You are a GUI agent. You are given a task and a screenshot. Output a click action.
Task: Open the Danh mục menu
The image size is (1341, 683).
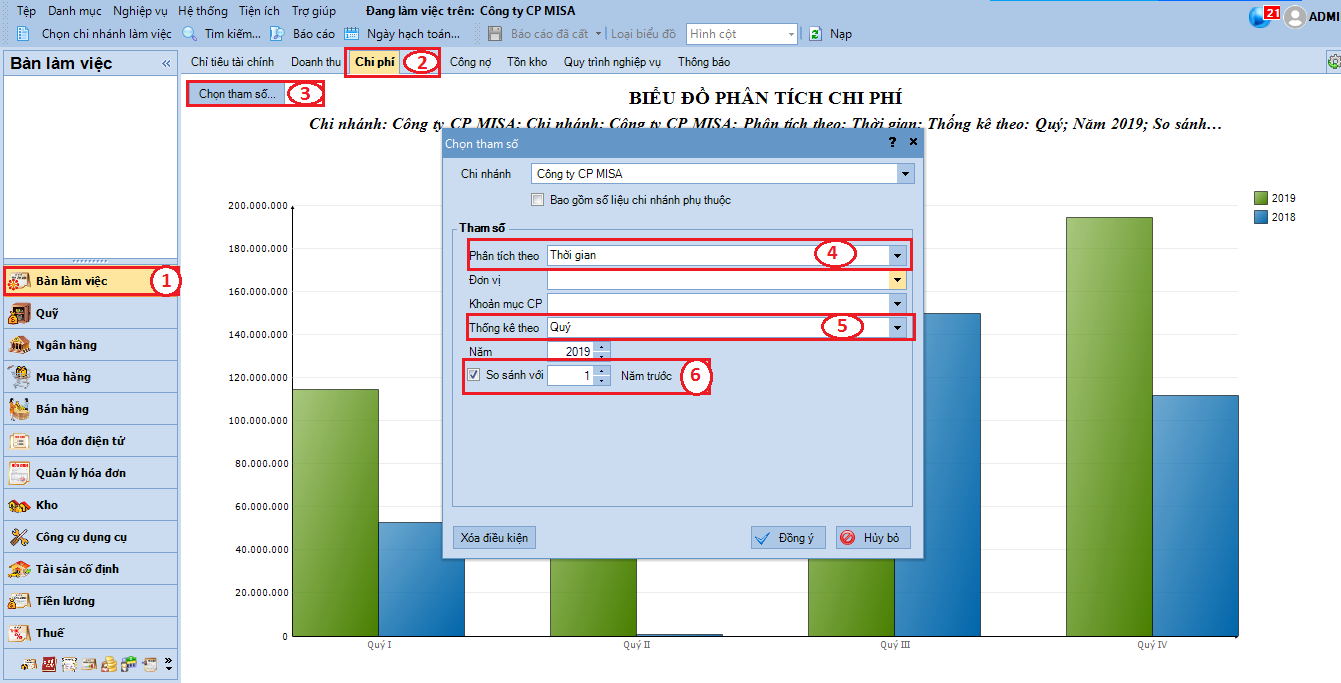click(x=73, y=11)
